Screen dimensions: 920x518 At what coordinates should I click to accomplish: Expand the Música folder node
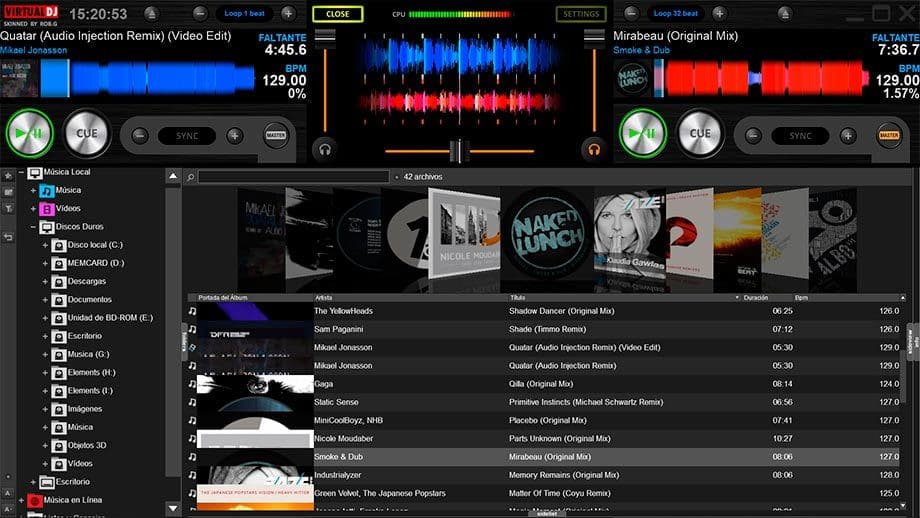[33, 191]
